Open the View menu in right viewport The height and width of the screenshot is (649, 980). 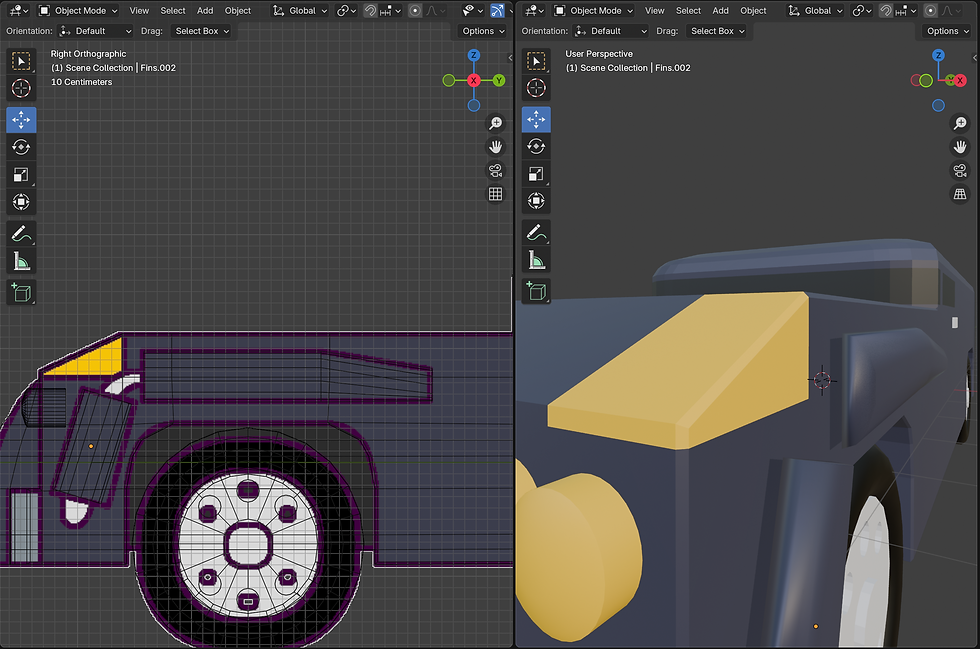654,11
